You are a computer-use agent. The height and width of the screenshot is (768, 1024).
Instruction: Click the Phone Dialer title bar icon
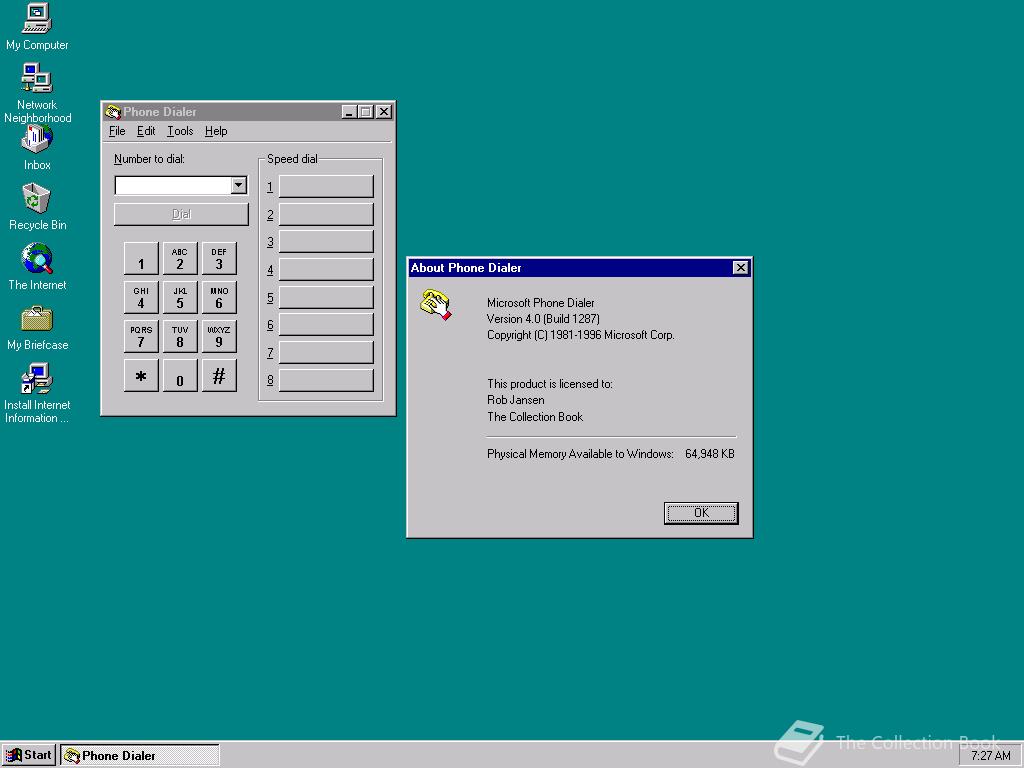point(113,112)
